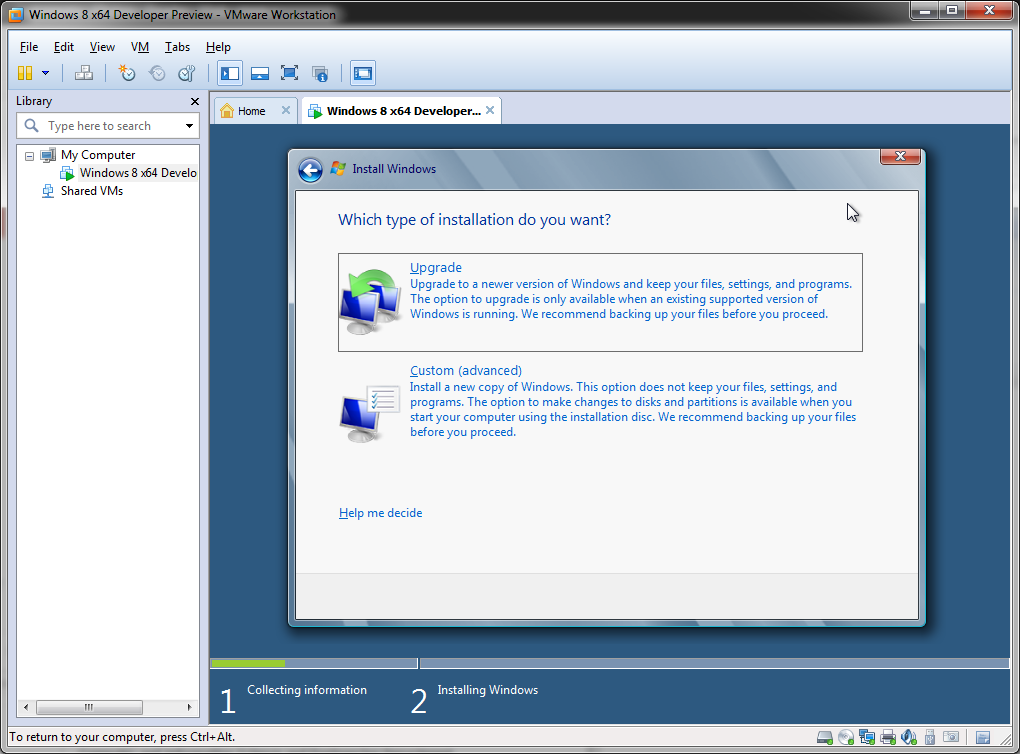Click the Revert to snapshot icon
The width and height of the screenshot is (1020, 754).
(x=157, y=73)
